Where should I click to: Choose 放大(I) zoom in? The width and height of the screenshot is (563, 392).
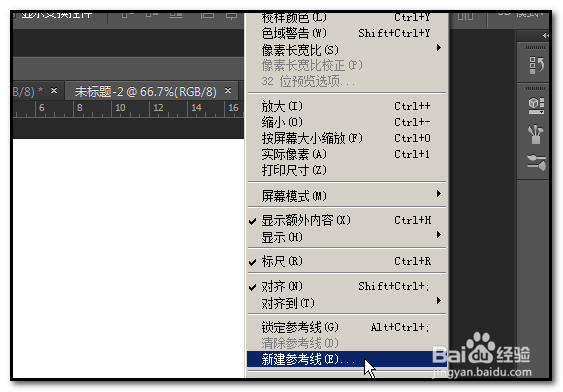pyautogui.click(x=347, y=106)
